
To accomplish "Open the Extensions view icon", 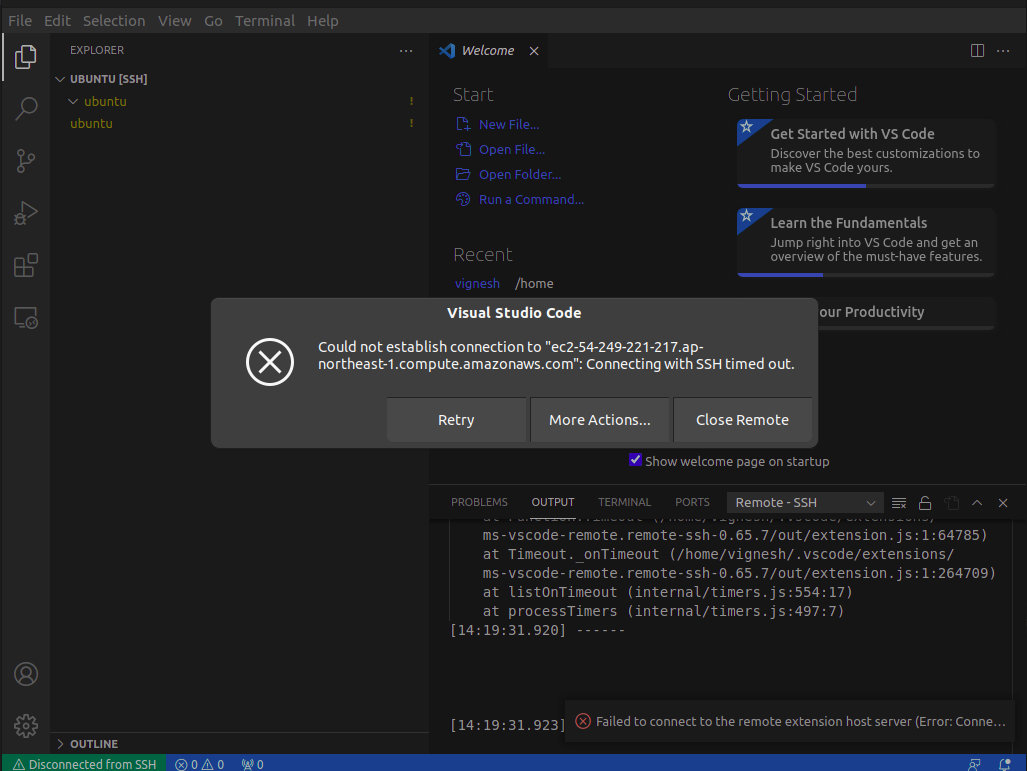I will (25, 265).
